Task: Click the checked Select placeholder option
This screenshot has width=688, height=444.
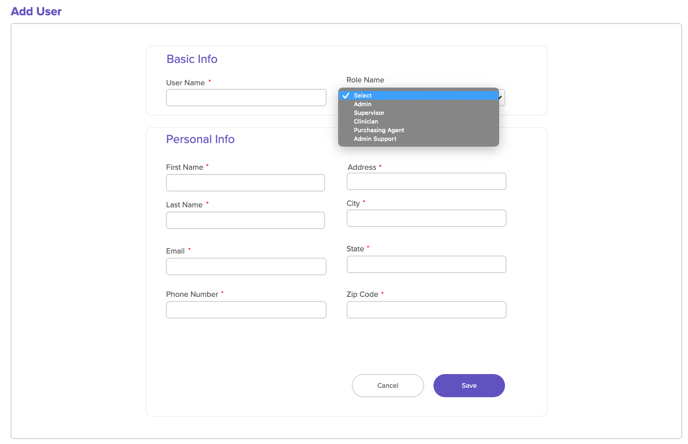Action: [363, 96]
